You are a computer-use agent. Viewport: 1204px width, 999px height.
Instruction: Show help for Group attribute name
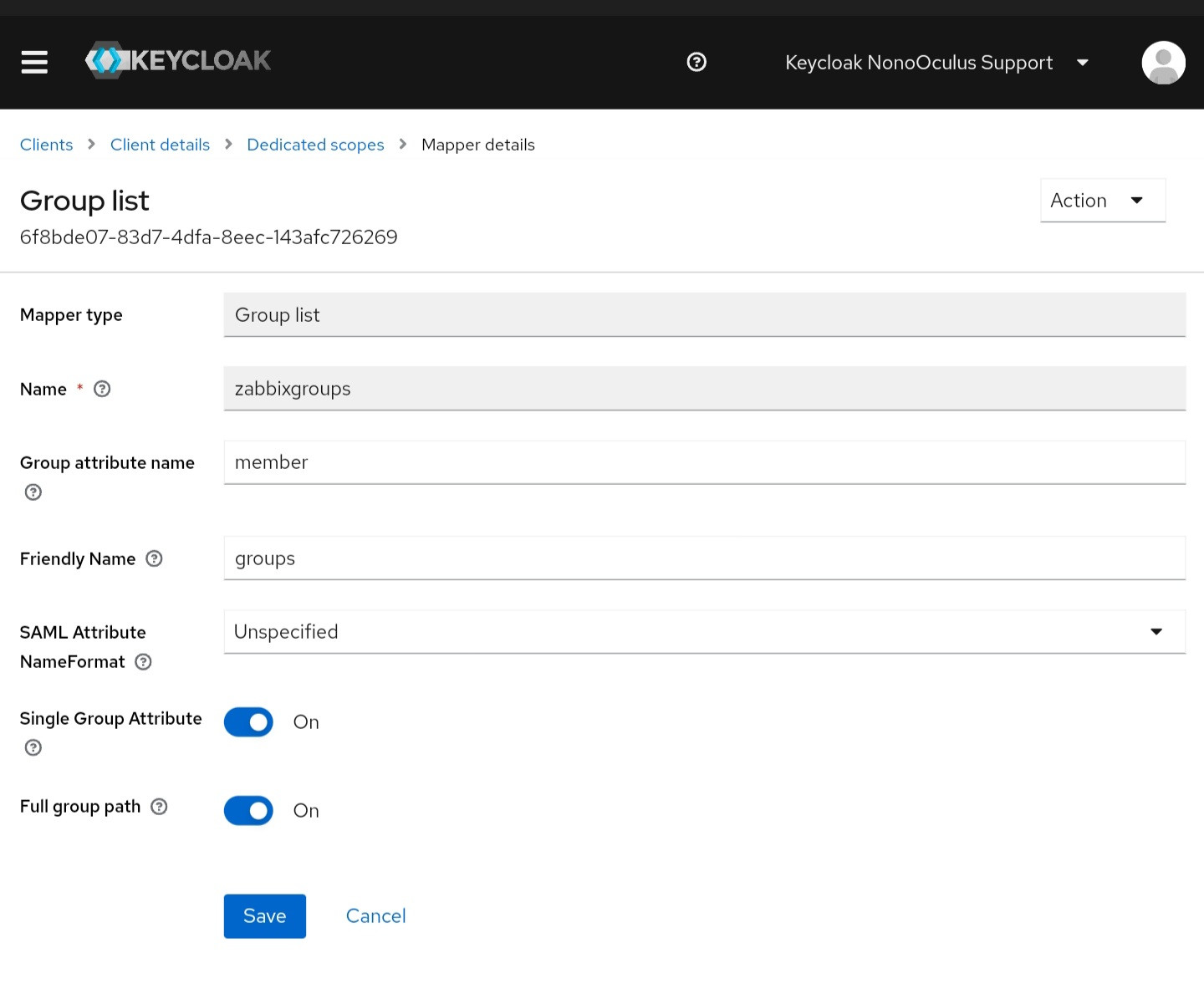point(33,492)
